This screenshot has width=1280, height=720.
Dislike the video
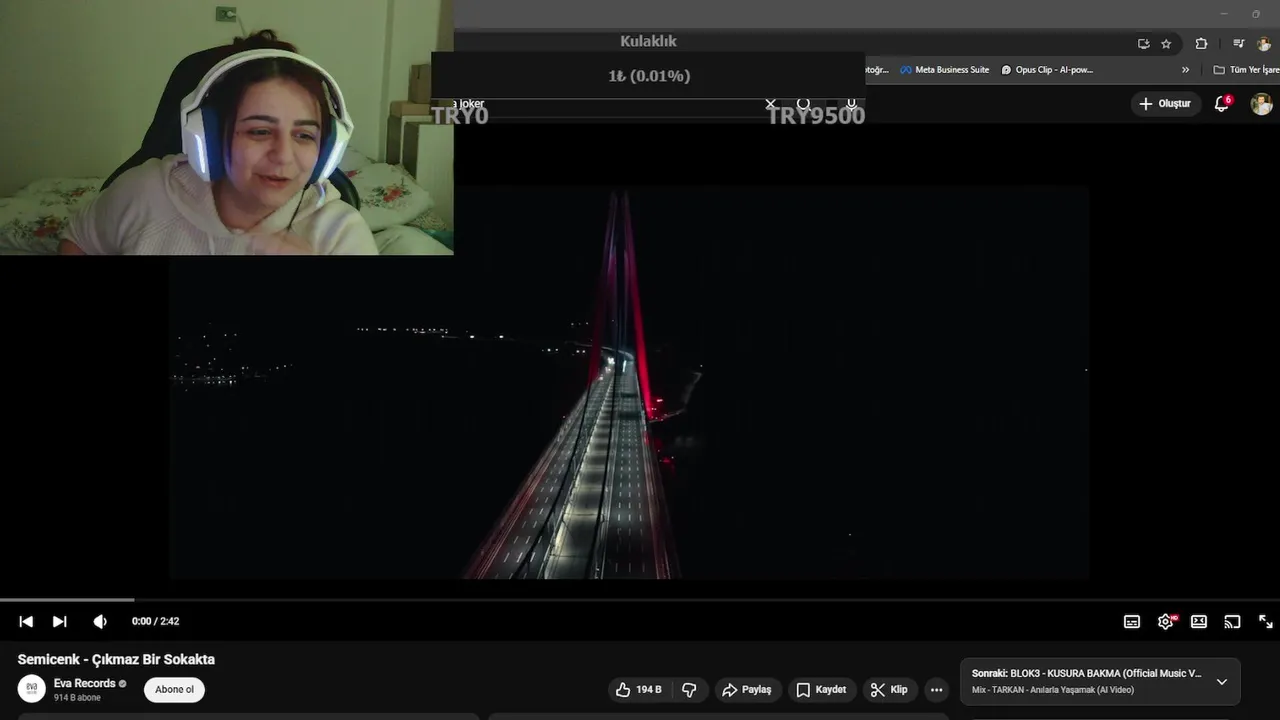[689, 689]
